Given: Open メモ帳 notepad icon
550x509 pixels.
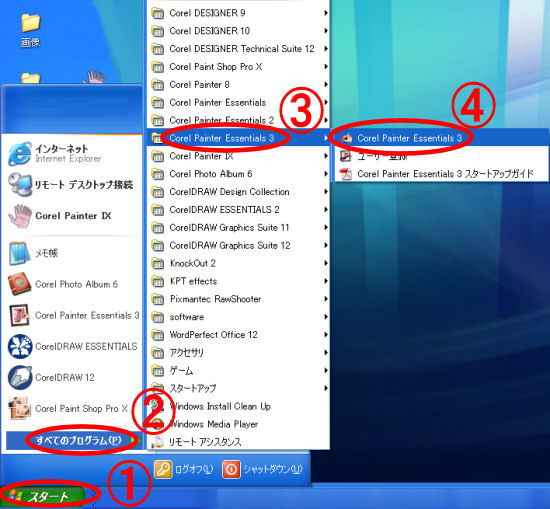Looking at the screenshot, I should click(x=72, y=253).
